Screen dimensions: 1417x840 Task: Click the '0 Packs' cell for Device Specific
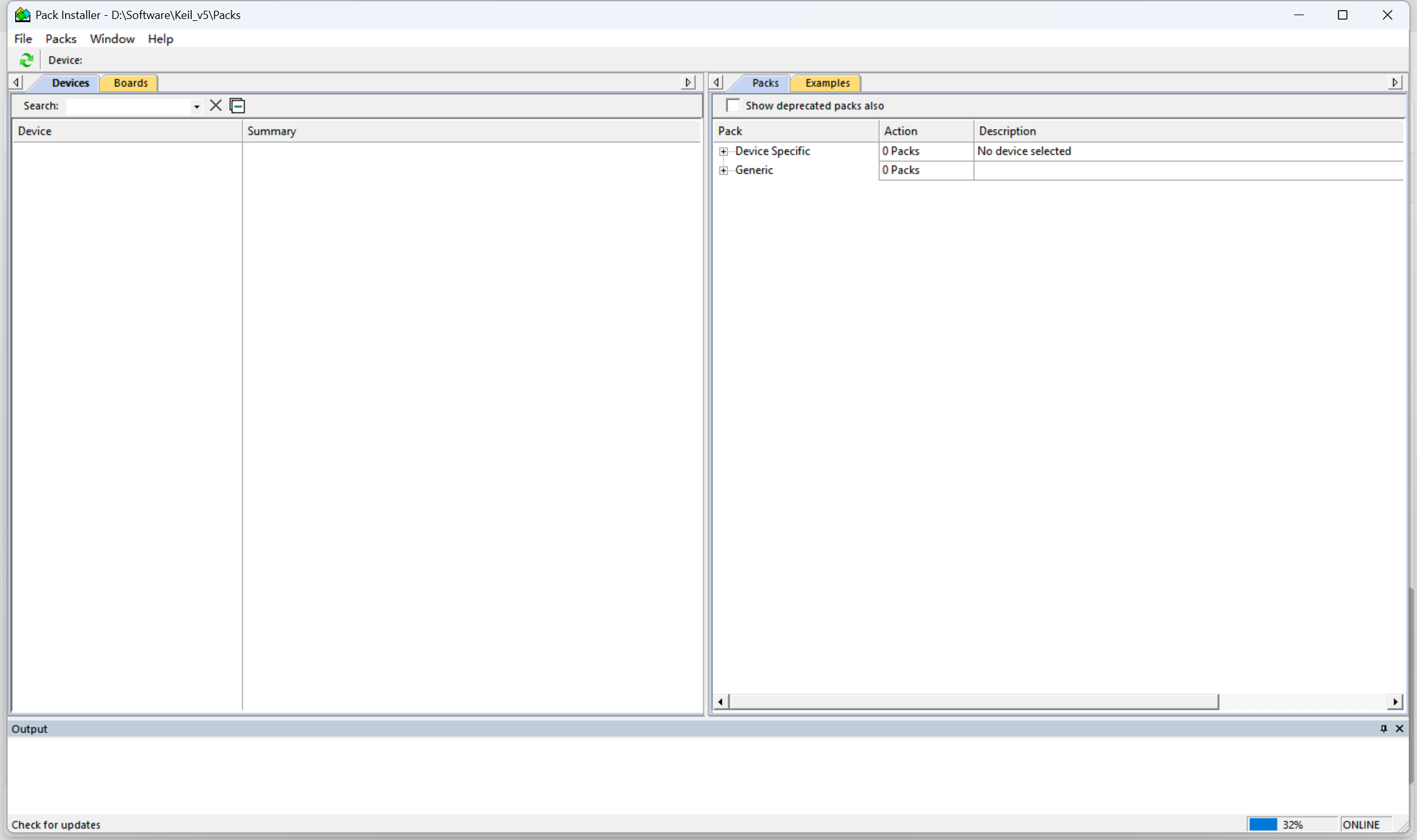tap(927, 151)
